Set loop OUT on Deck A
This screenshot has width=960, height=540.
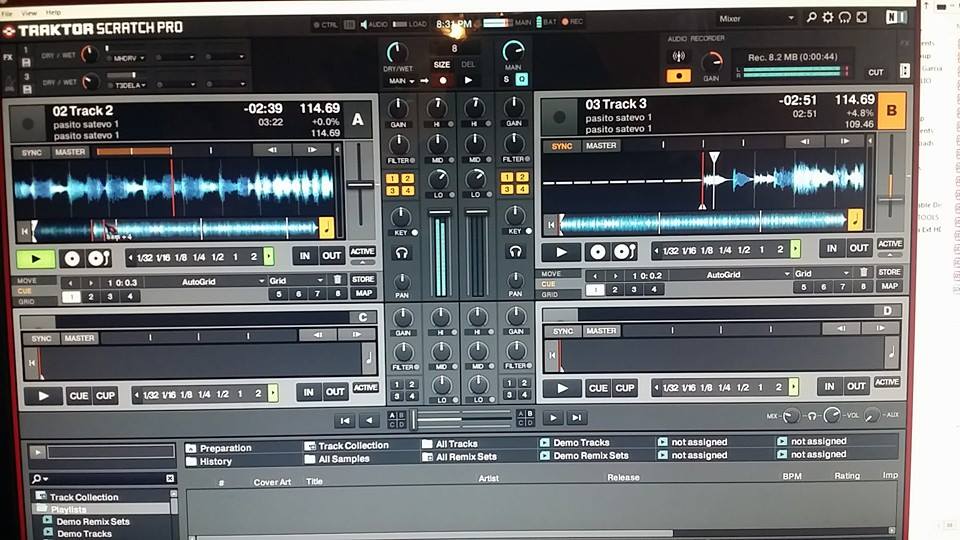click(x=331, y=256)
